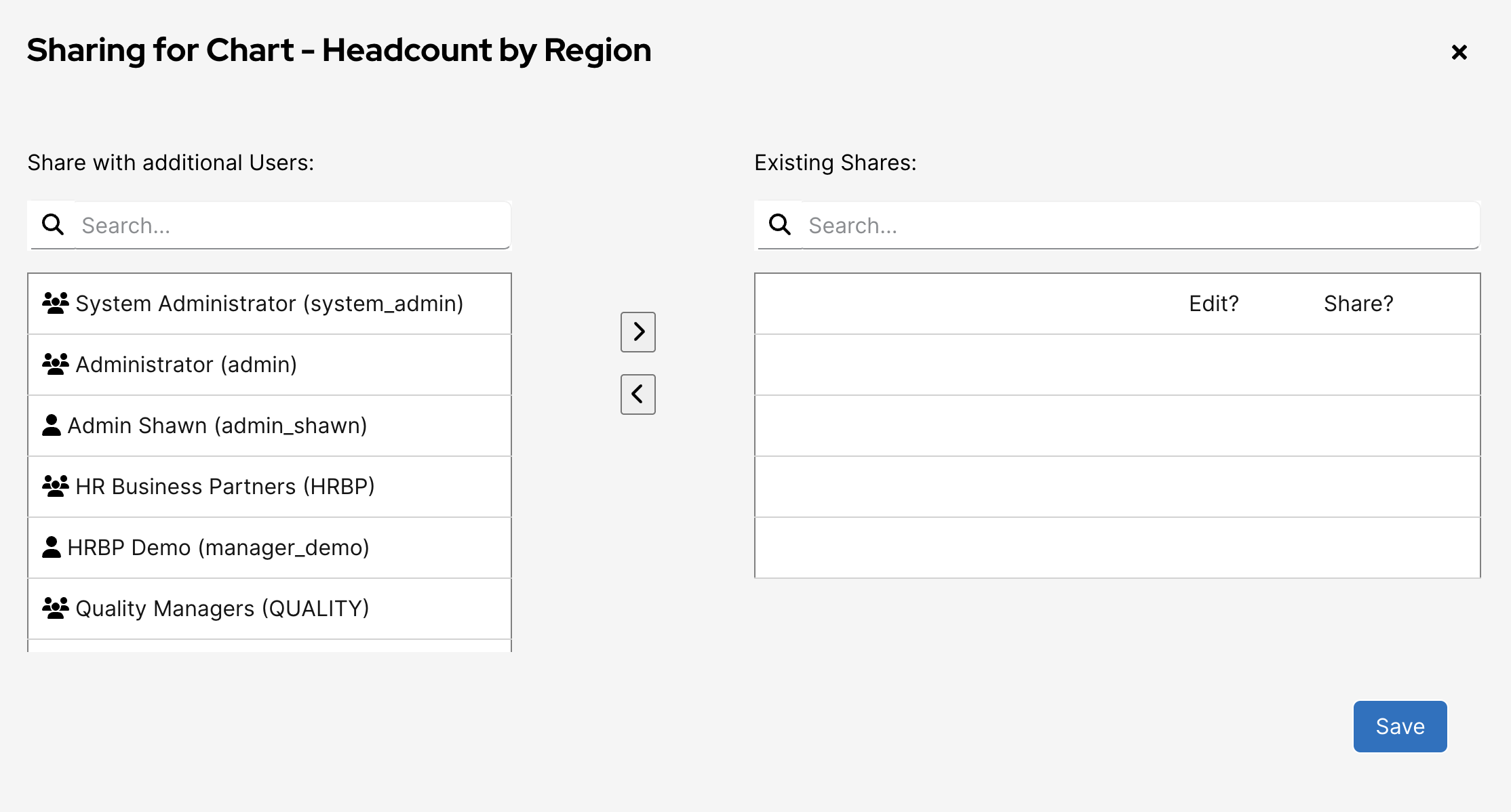Click the group icon next to Quality Managers
1511x812 pixels.
tap(56, 608)
